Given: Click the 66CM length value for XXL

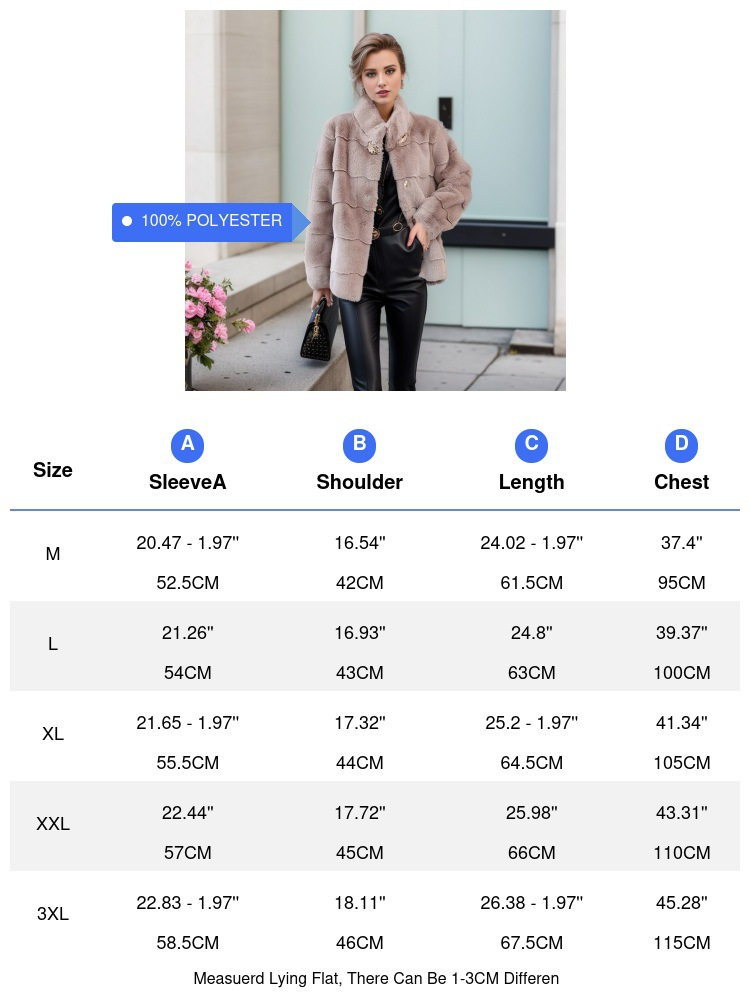Looking at the screenshot, I should point(531,853).
